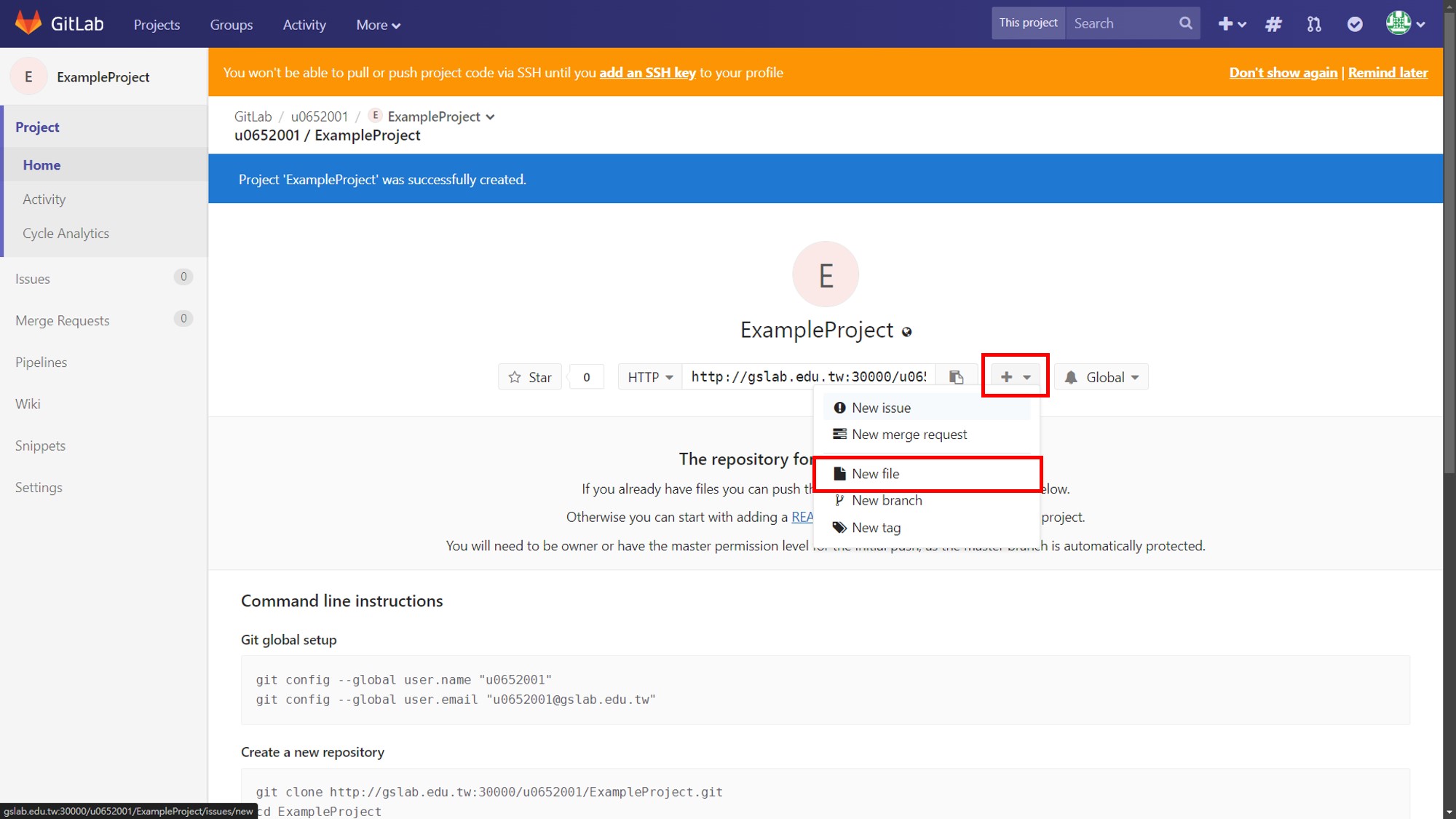Click the repository URL text field
The width and height of the screenshot is (1456, 819).
[x=810, y=377]
